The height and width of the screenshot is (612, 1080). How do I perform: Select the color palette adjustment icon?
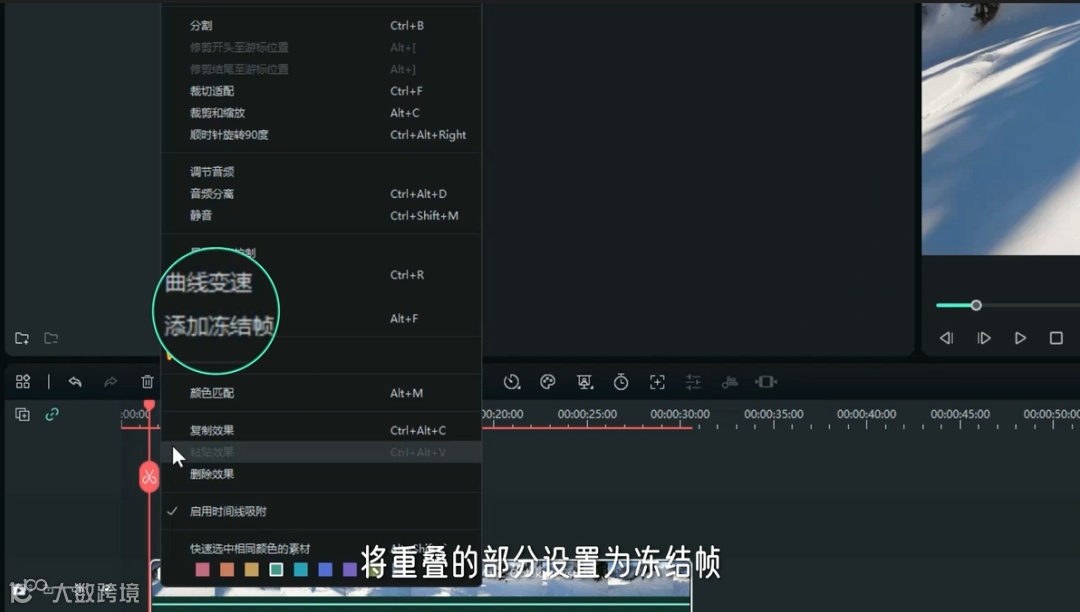pyautogui.click(x=548, y=381)
